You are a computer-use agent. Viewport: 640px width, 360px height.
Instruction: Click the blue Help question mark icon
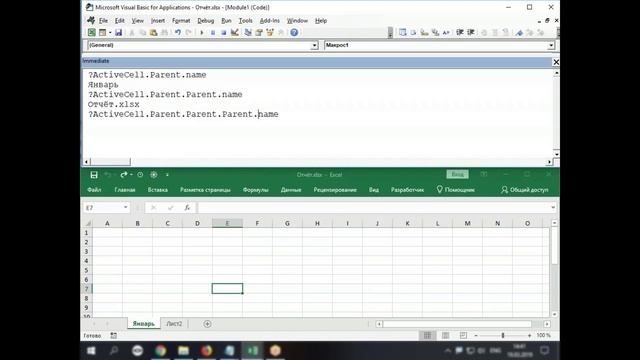coord(294,33)
